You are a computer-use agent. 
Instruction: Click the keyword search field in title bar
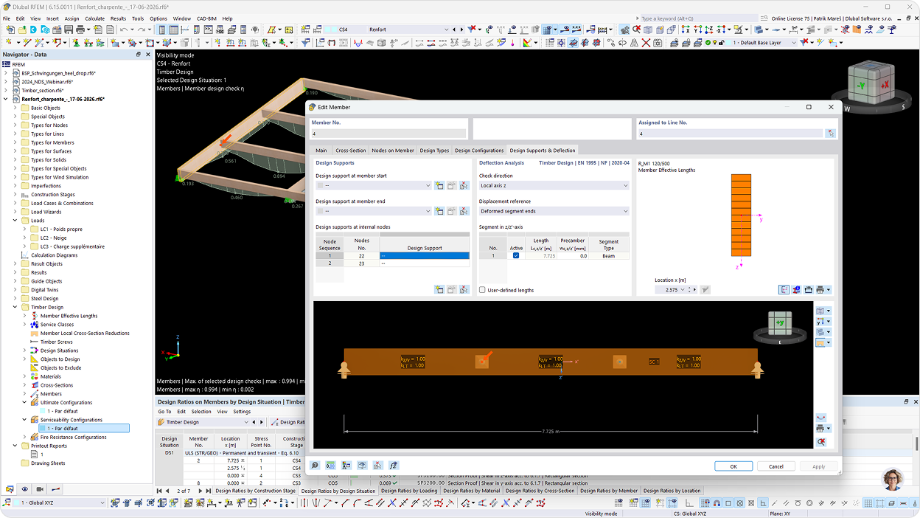click(x=698, y=19)
